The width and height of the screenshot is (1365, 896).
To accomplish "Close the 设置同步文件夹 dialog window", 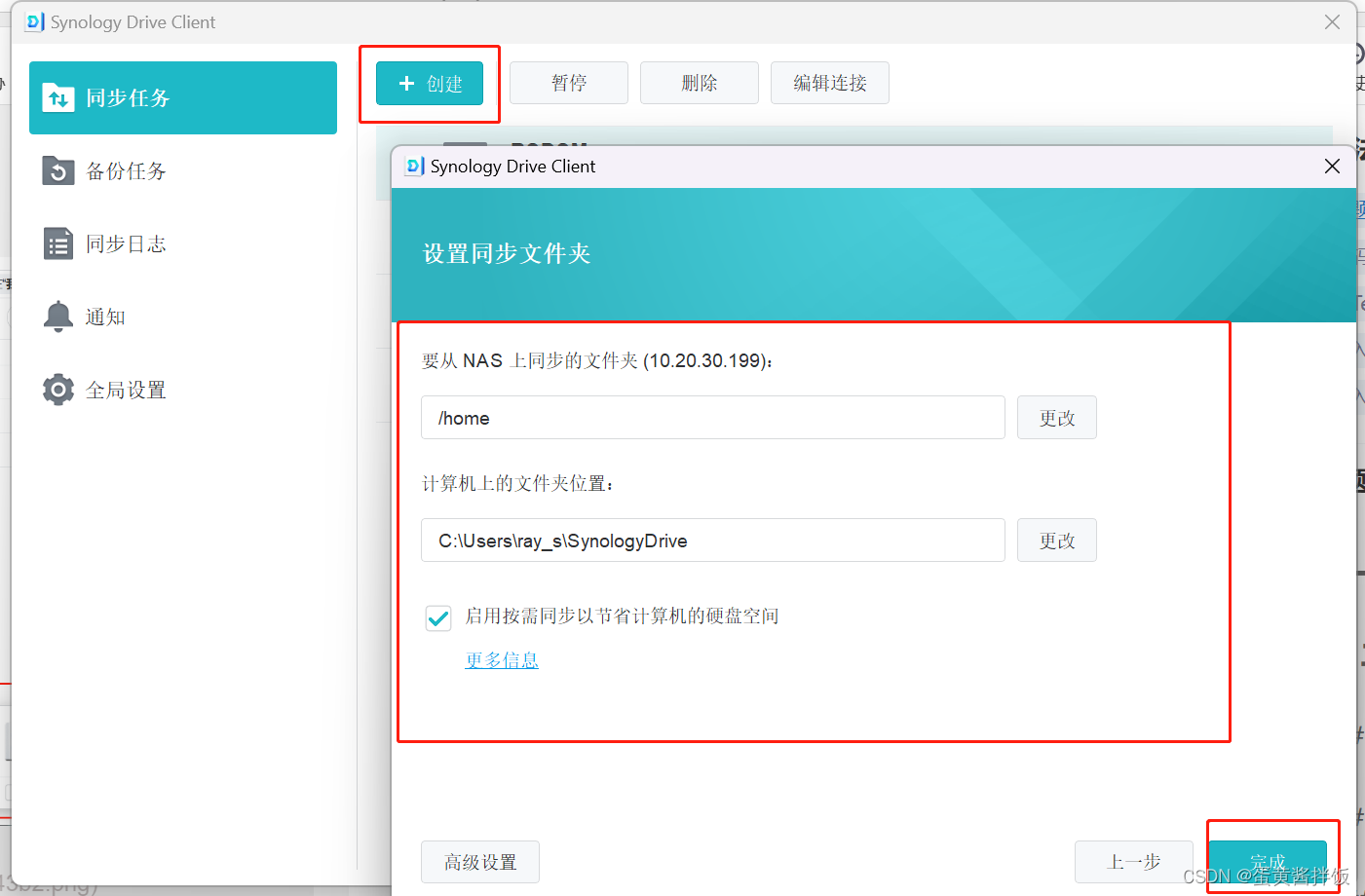I will [x=1332, y=167].
